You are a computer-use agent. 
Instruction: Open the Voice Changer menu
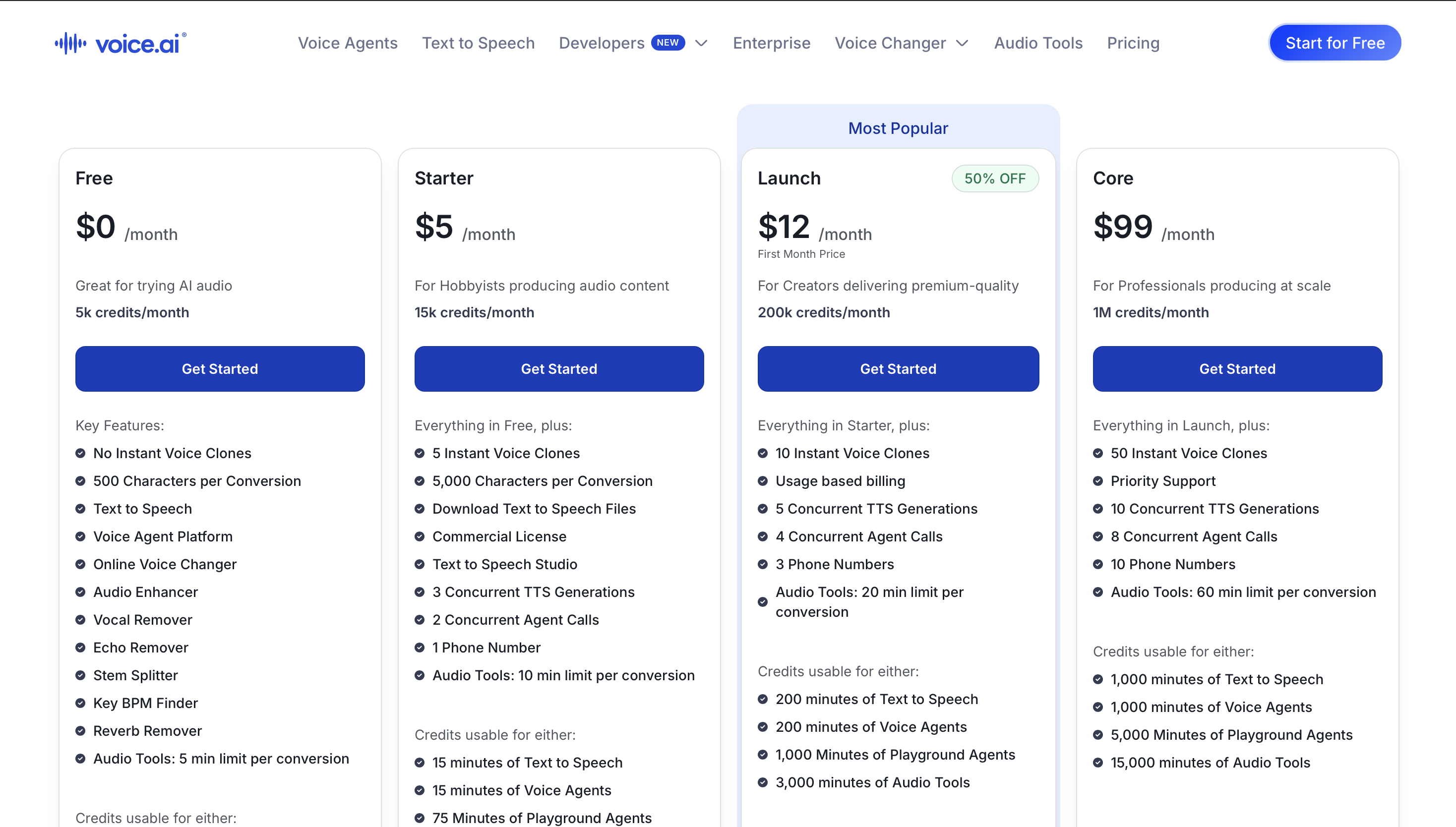click(890, 43)
